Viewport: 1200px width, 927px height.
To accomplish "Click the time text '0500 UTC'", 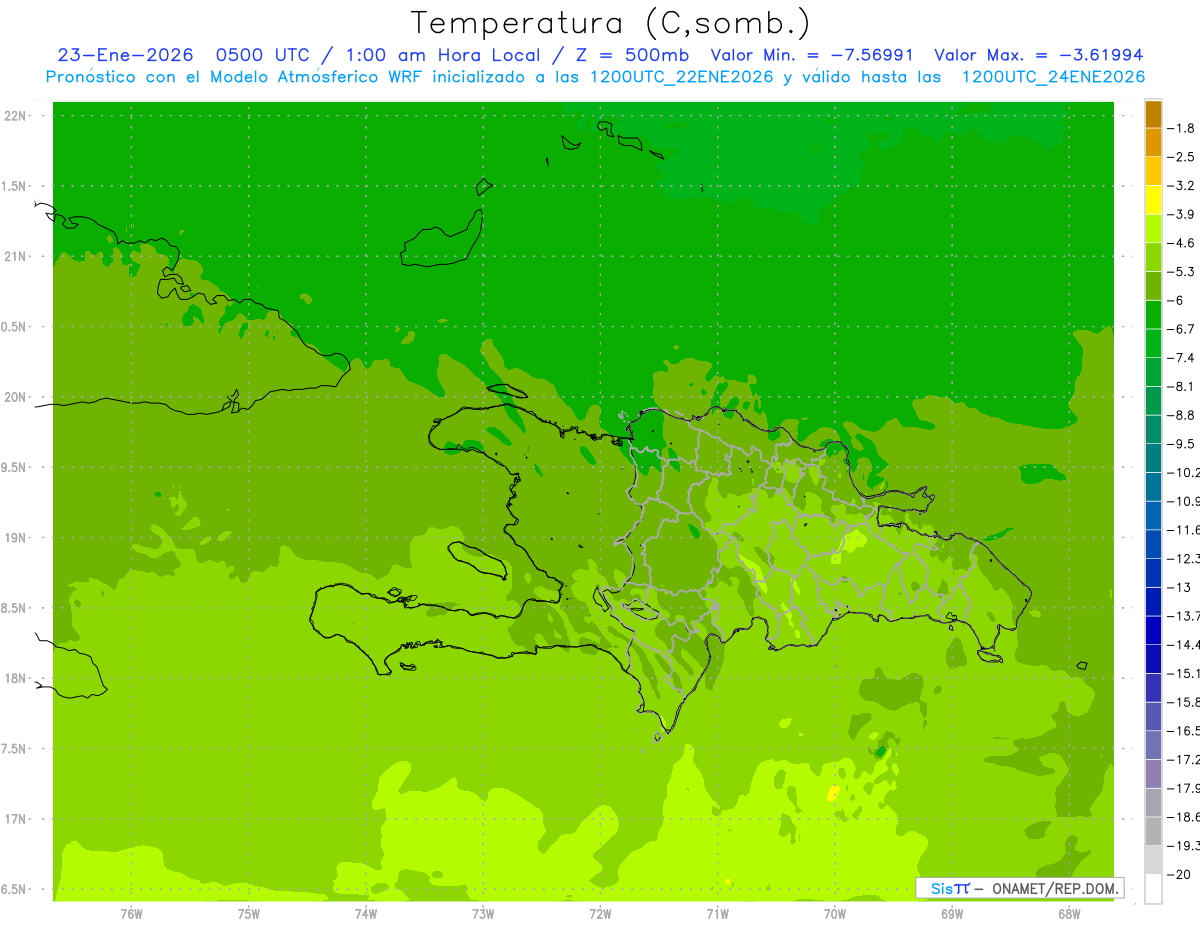I will pos(262,55).
